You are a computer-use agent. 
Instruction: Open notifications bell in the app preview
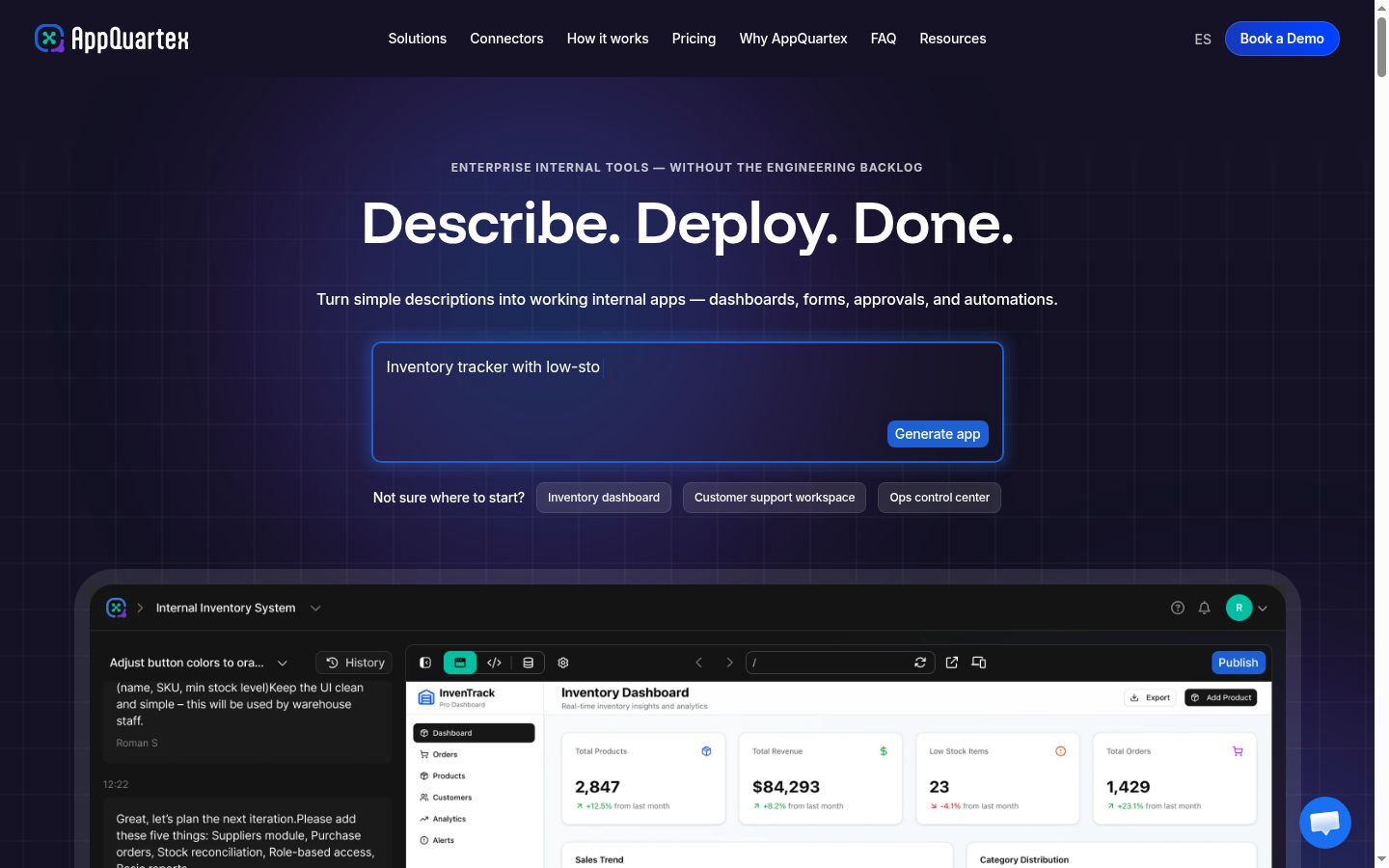pyautogui.click(x=1204, y=608)
